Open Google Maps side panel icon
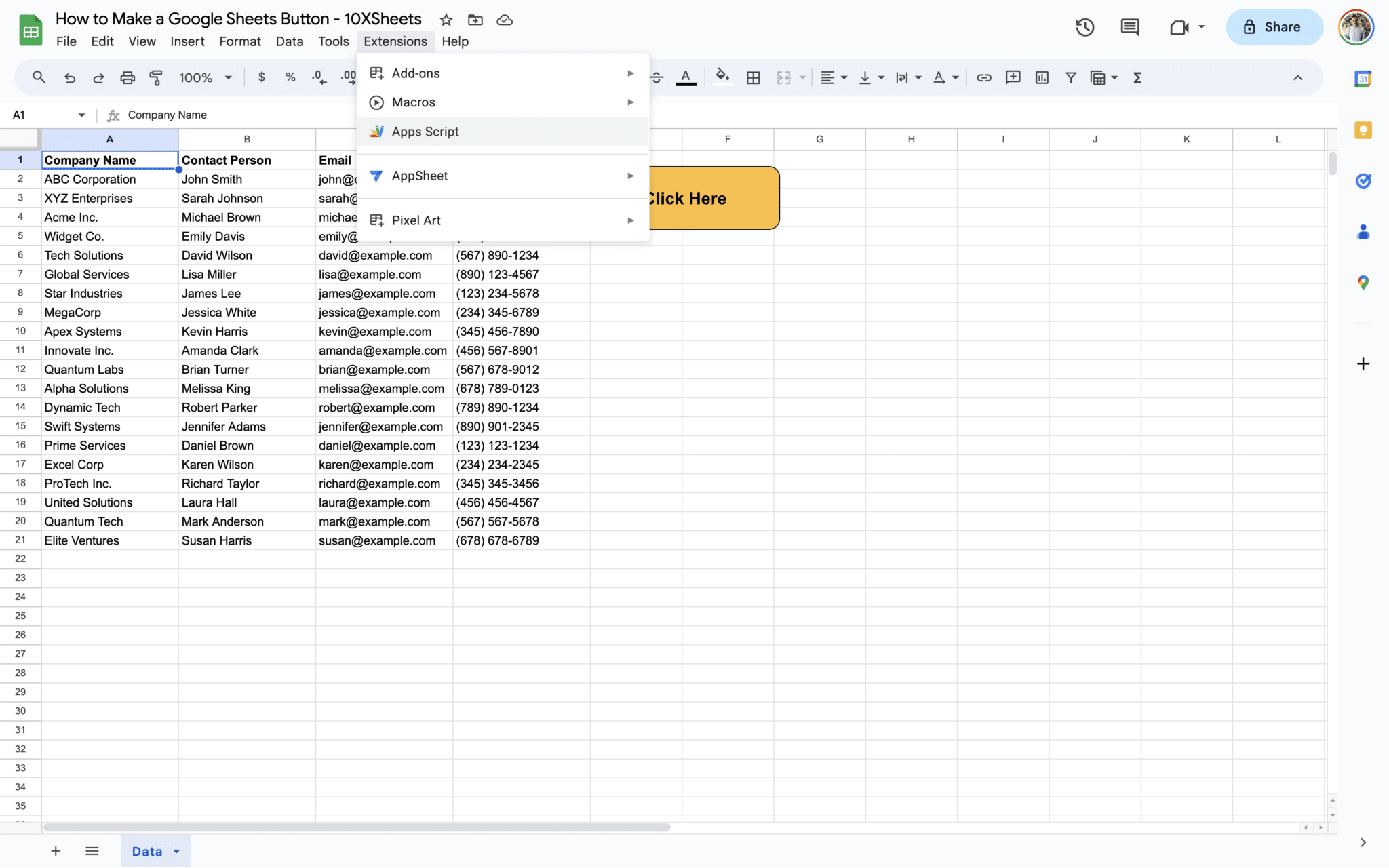This screenshot has width=1389, height=868. click(x=1363, y=282)
